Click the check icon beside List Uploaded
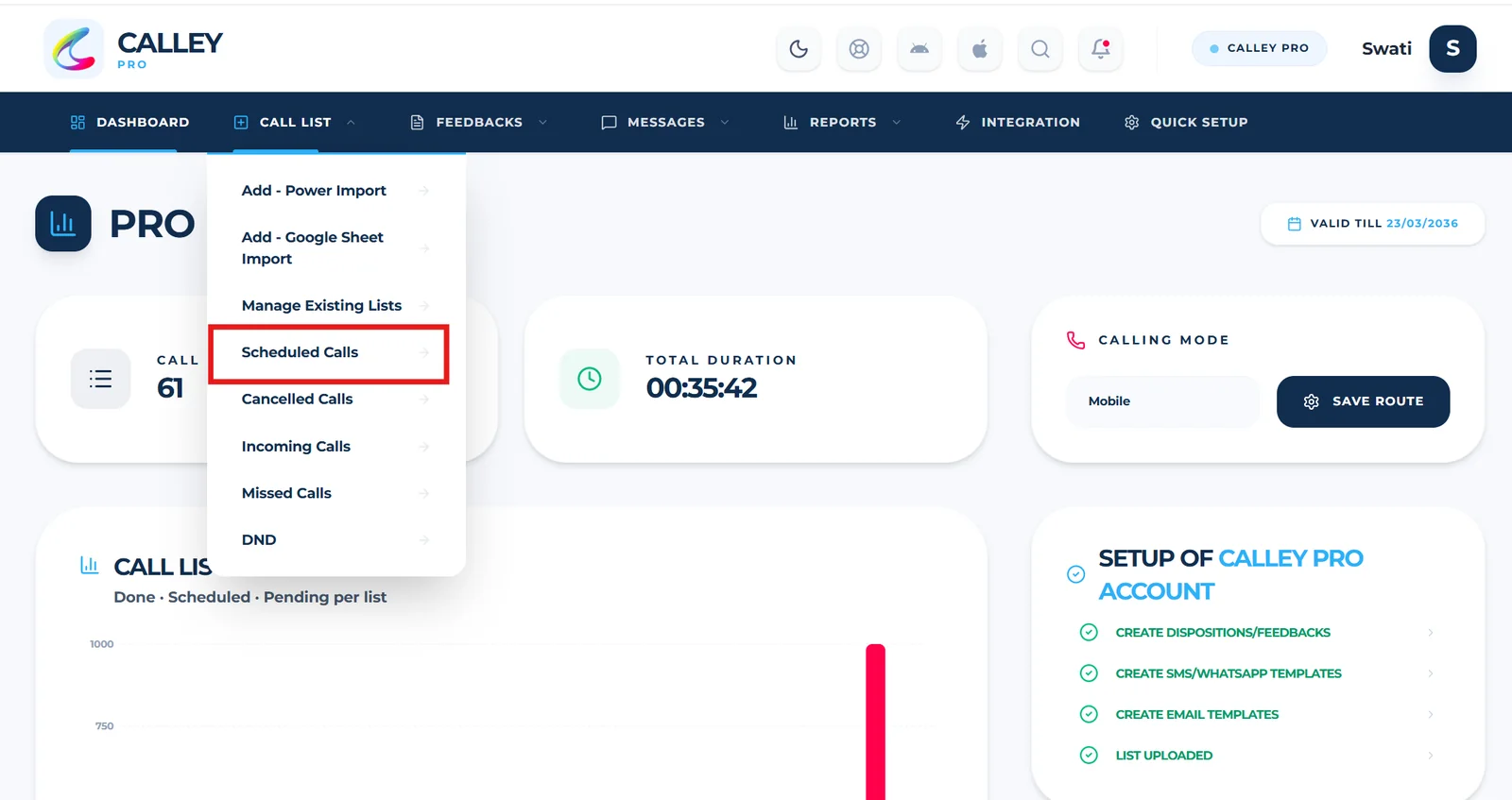 pyautogui.click(x=1089, y=756)
